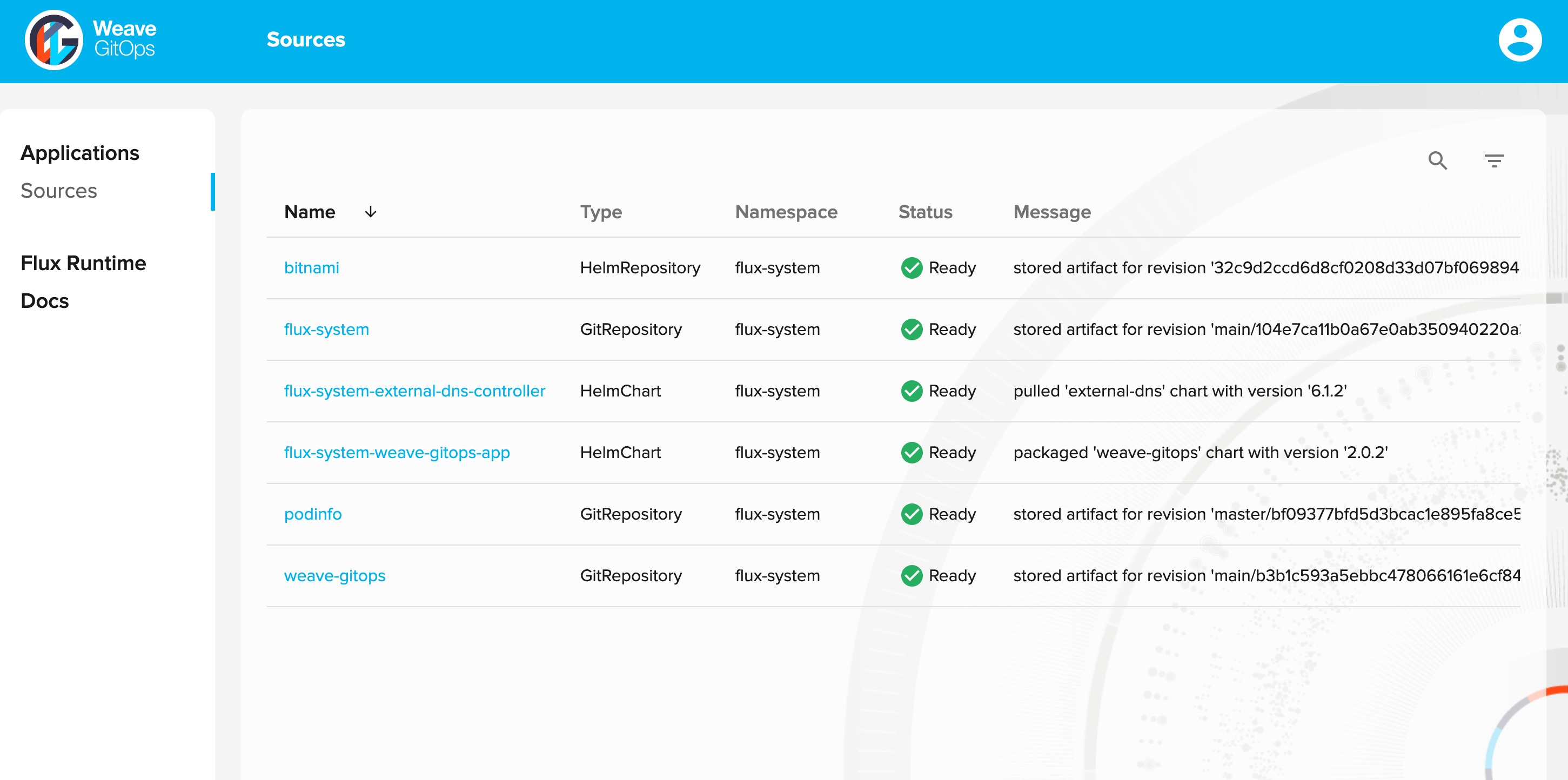Sort by the Type column header
The image size is (1568, 780).
tap(600, 212)
